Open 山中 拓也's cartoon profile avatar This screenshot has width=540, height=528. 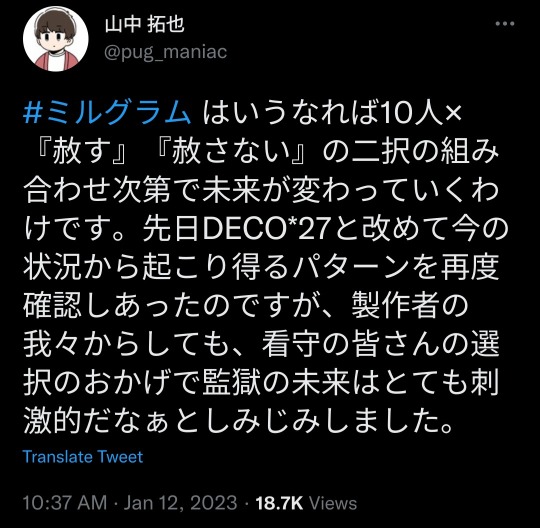pyautogui.click(x=56, y=39)
